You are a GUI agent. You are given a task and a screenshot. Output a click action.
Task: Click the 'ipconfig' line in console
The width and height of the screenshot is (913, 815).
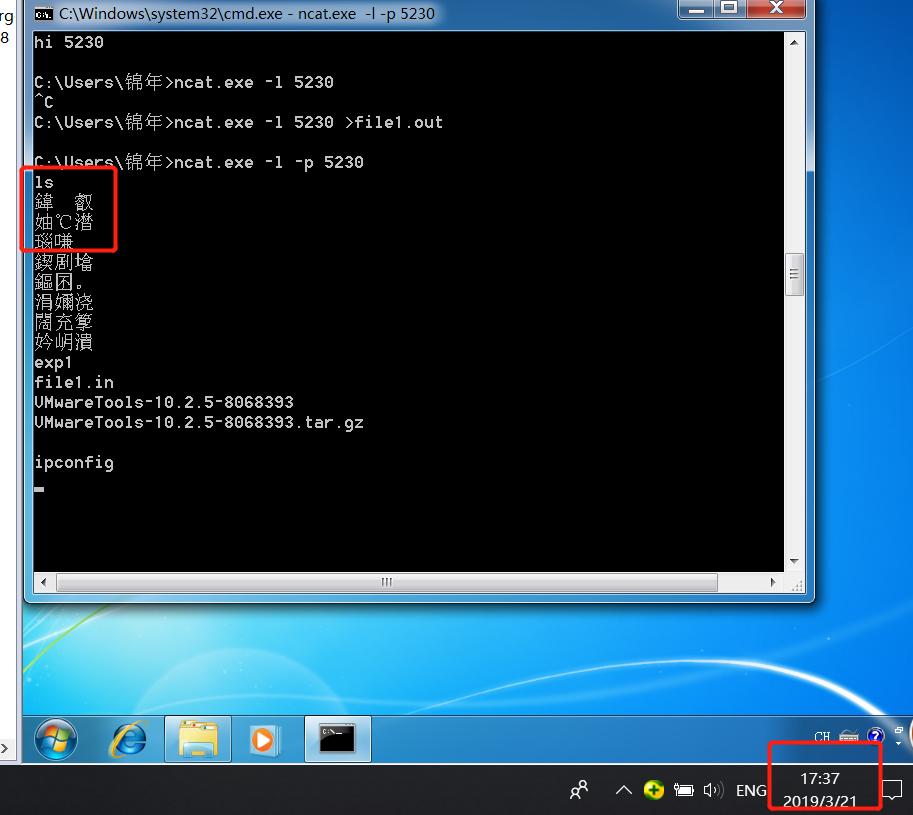click(x=74, y=463)
